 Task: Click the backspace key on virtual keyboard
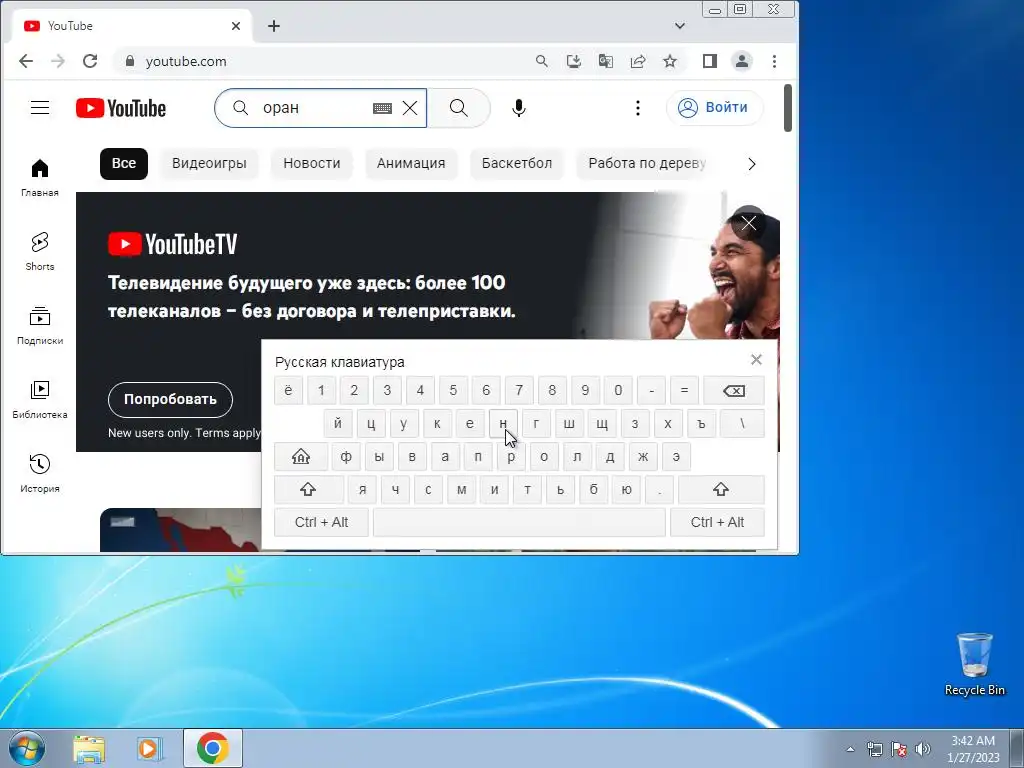pos(733,391)
